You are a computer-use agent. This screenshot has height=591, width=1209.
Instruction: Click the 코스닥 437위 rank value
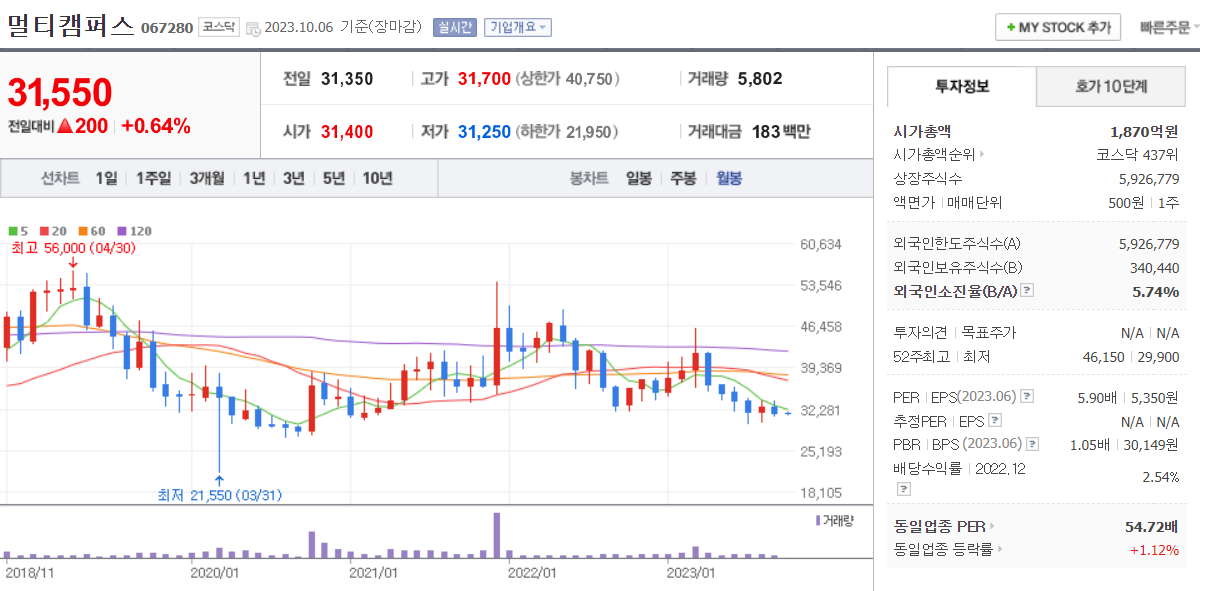[1138, 155]
